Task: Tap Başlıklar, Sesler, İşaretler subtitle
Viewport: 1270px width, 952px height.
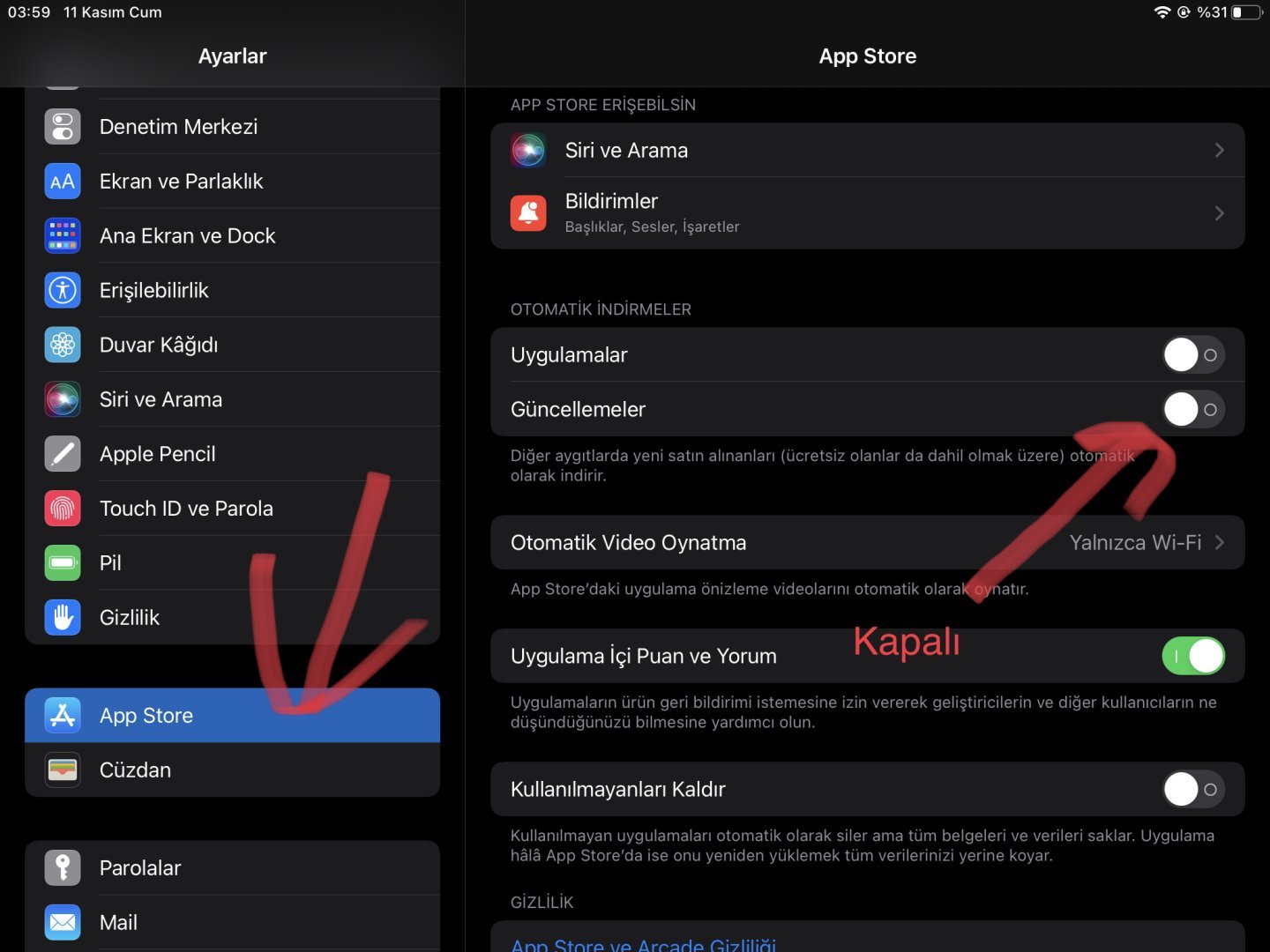Action: 653,227
